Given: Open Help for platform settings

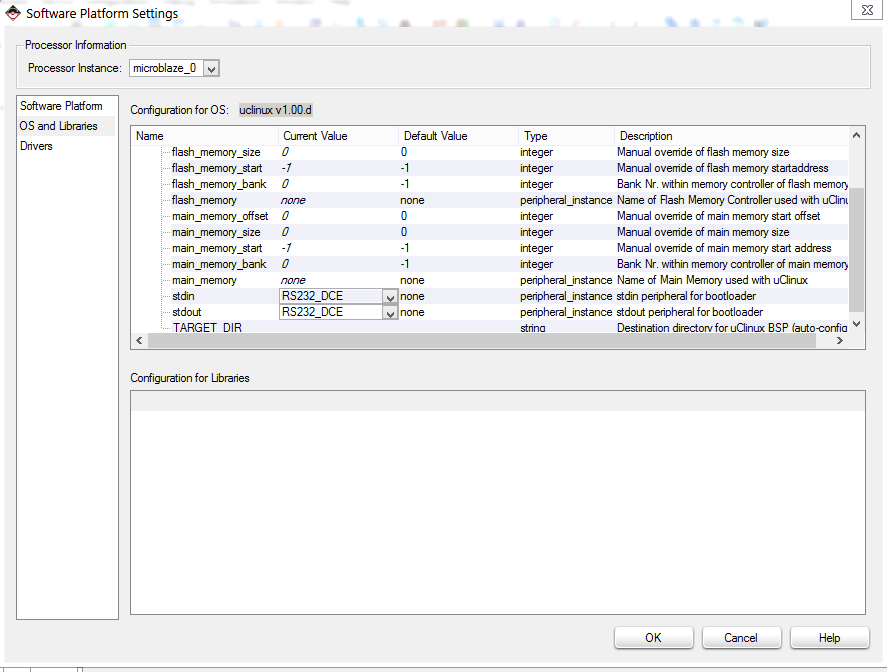Looking at the screenshot, I should click(829, 638).
